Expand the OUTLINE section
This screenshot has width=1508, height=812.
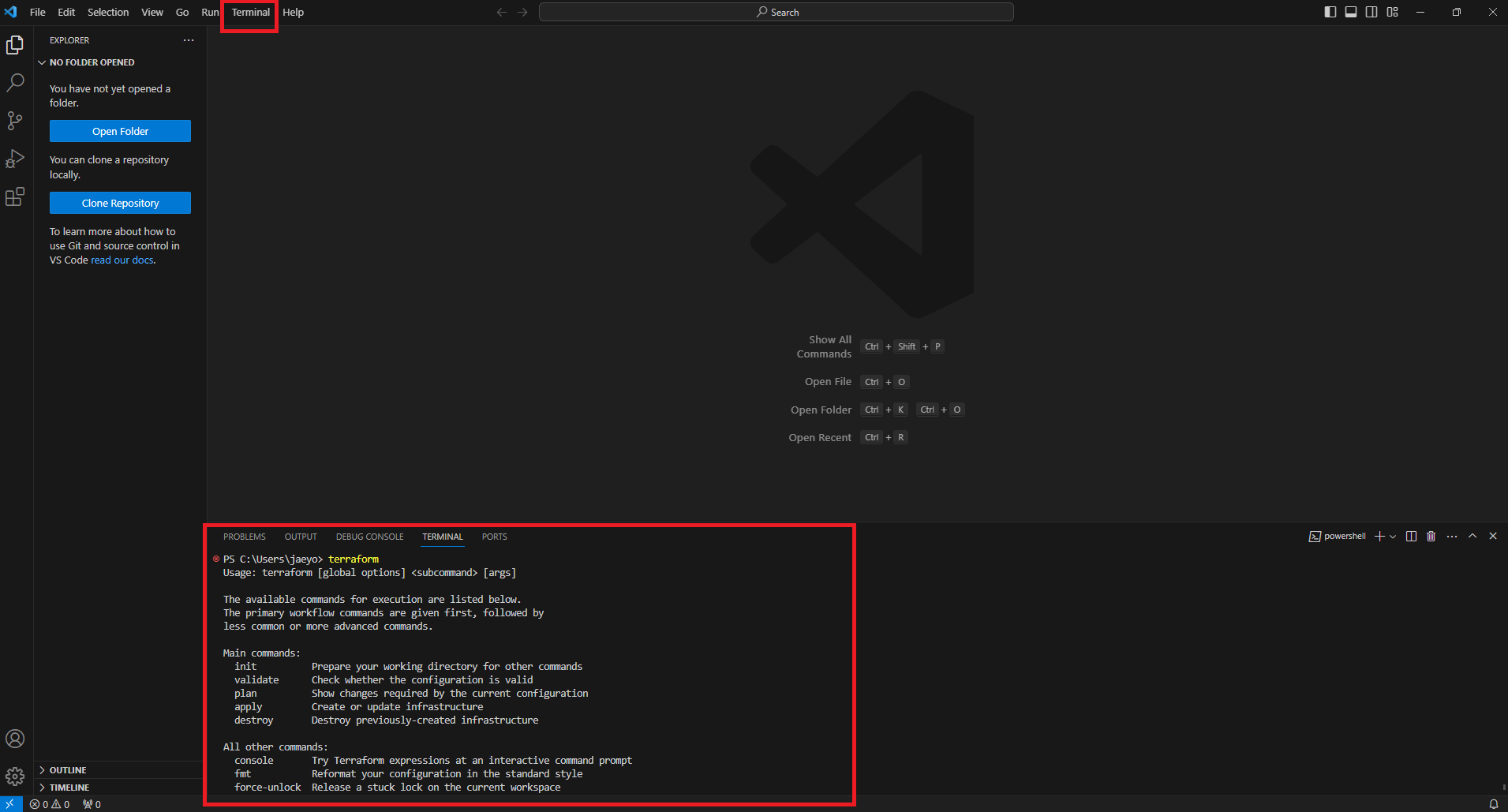point(67,770)
